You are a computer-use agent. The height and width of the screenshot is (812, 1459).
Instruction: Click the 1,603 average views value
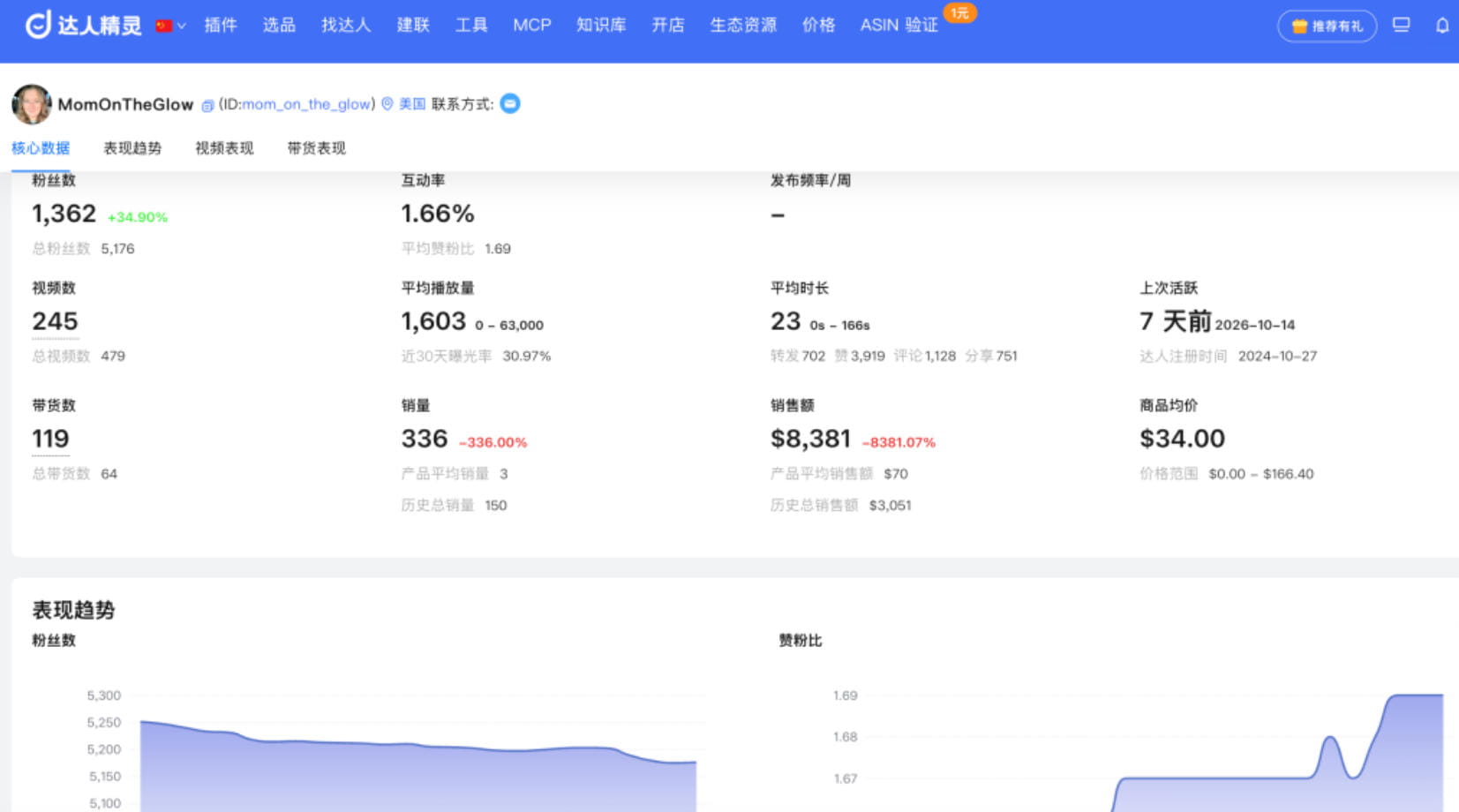[433, 321]
